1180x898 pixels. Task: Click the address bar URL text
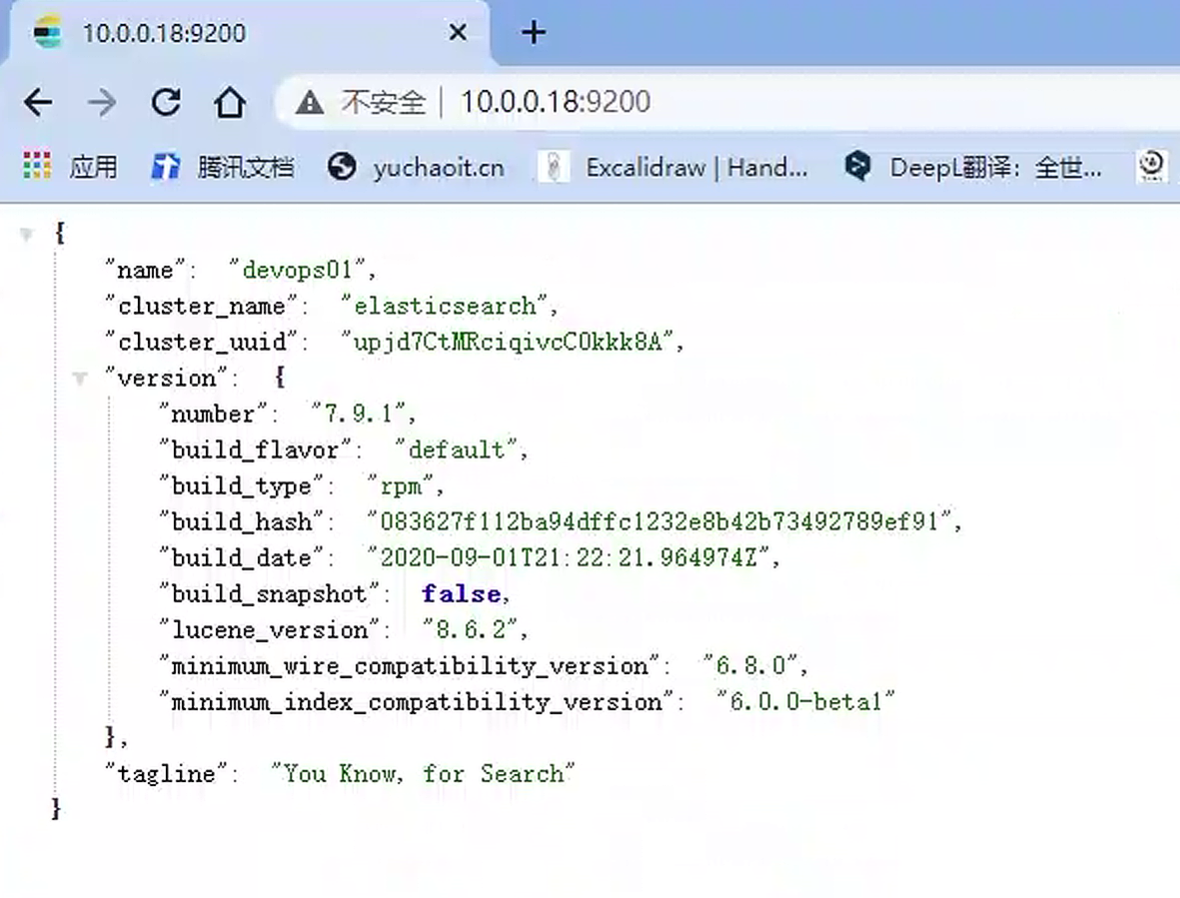point(555,102)
